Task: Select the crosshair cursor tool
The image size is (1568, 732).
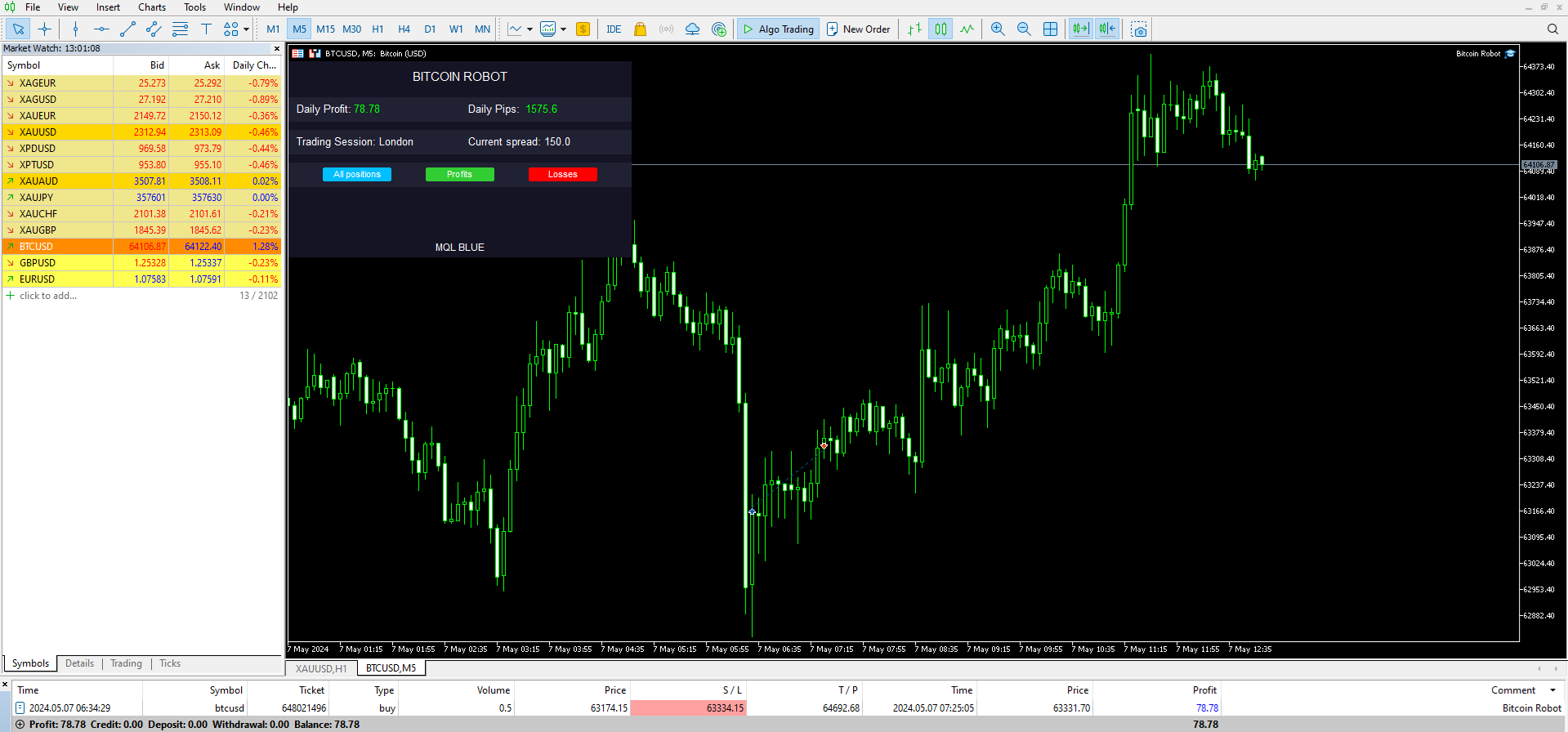Action: tap(44, 29)
